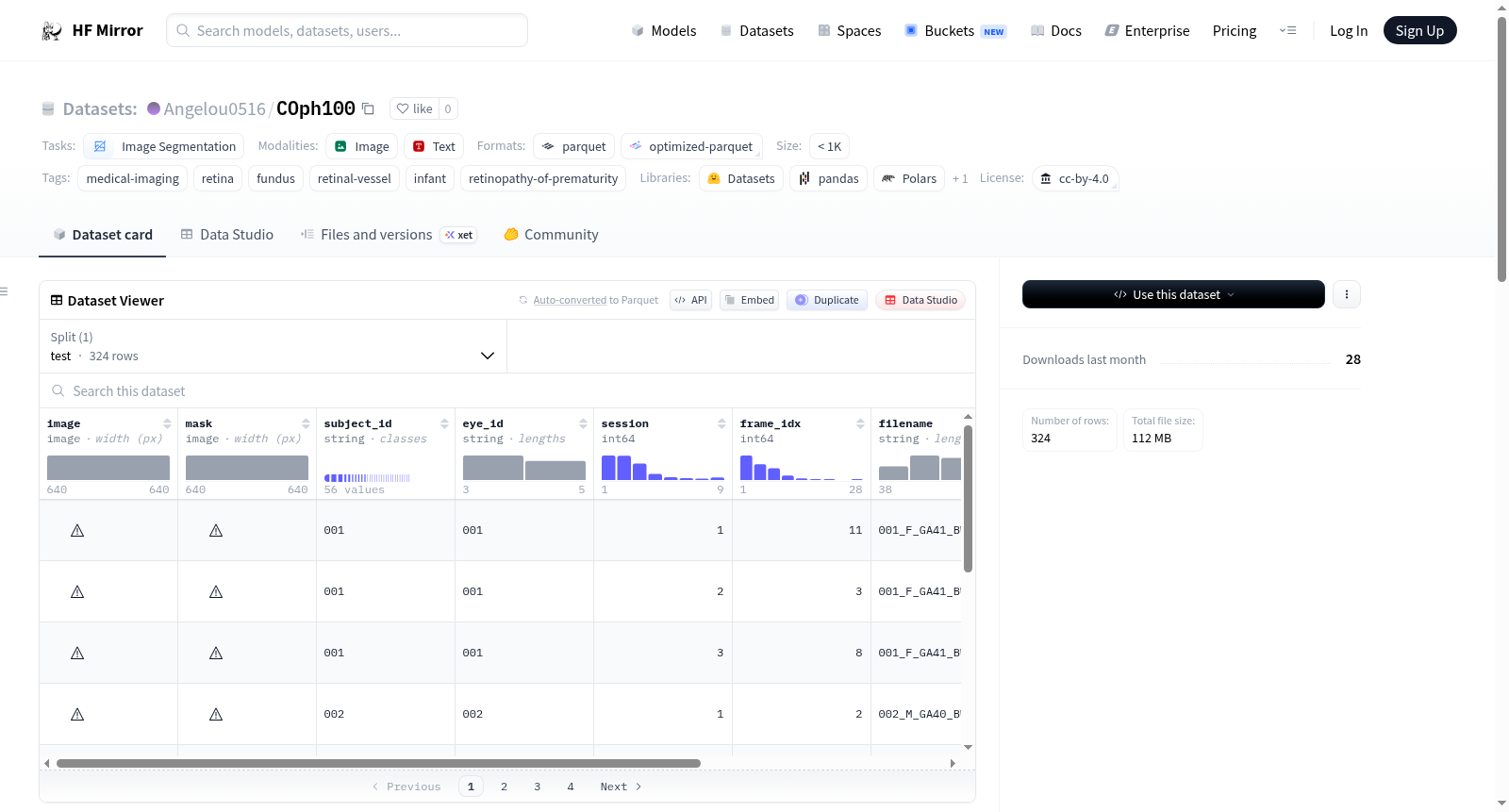The width and height of the screenshot is (1509, 812).
Task: Click the Duplicate button
Action: (x=827, y=300)
